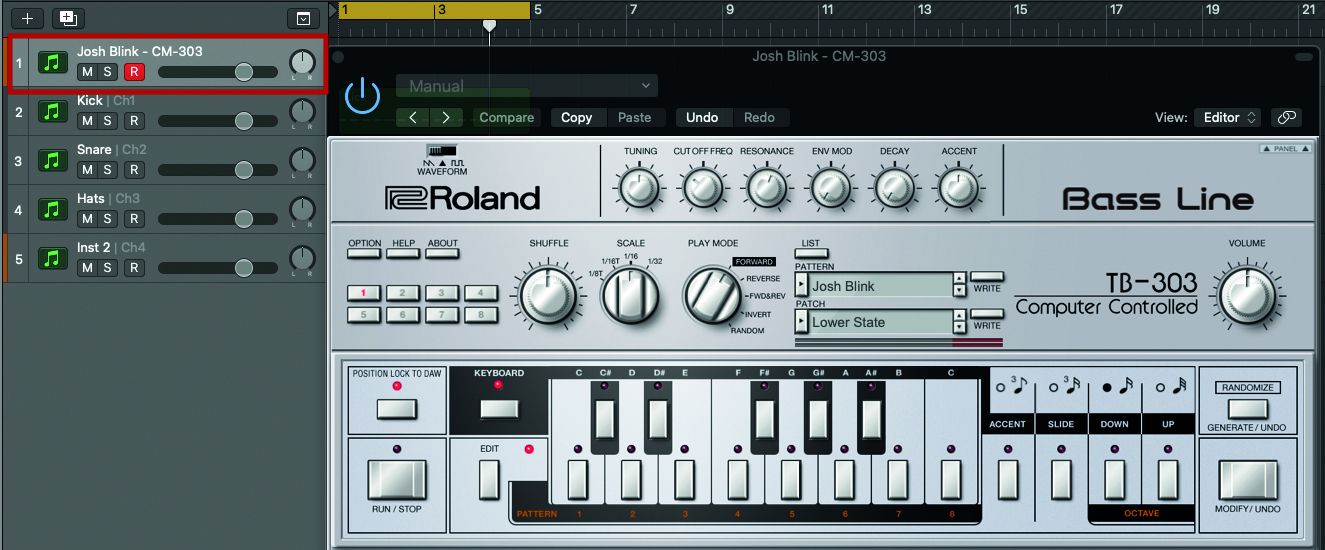Viewport: 1325px width, 550px height.
Task: Click the LIST button above PATTERN
Action: click(812, 254)
